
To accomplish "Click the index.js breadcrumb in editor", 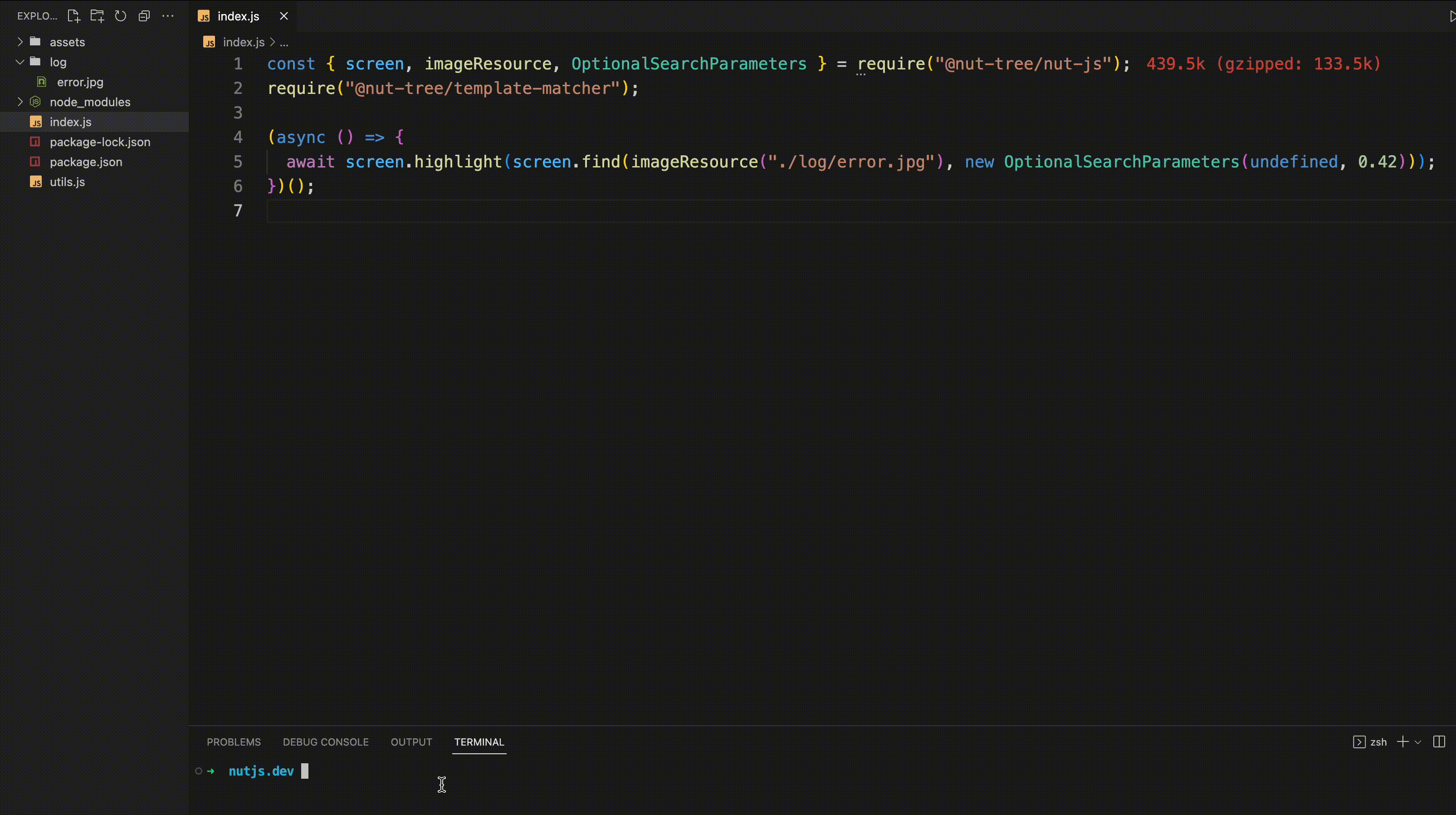I will pyautogui.click(x=243, y=42).
